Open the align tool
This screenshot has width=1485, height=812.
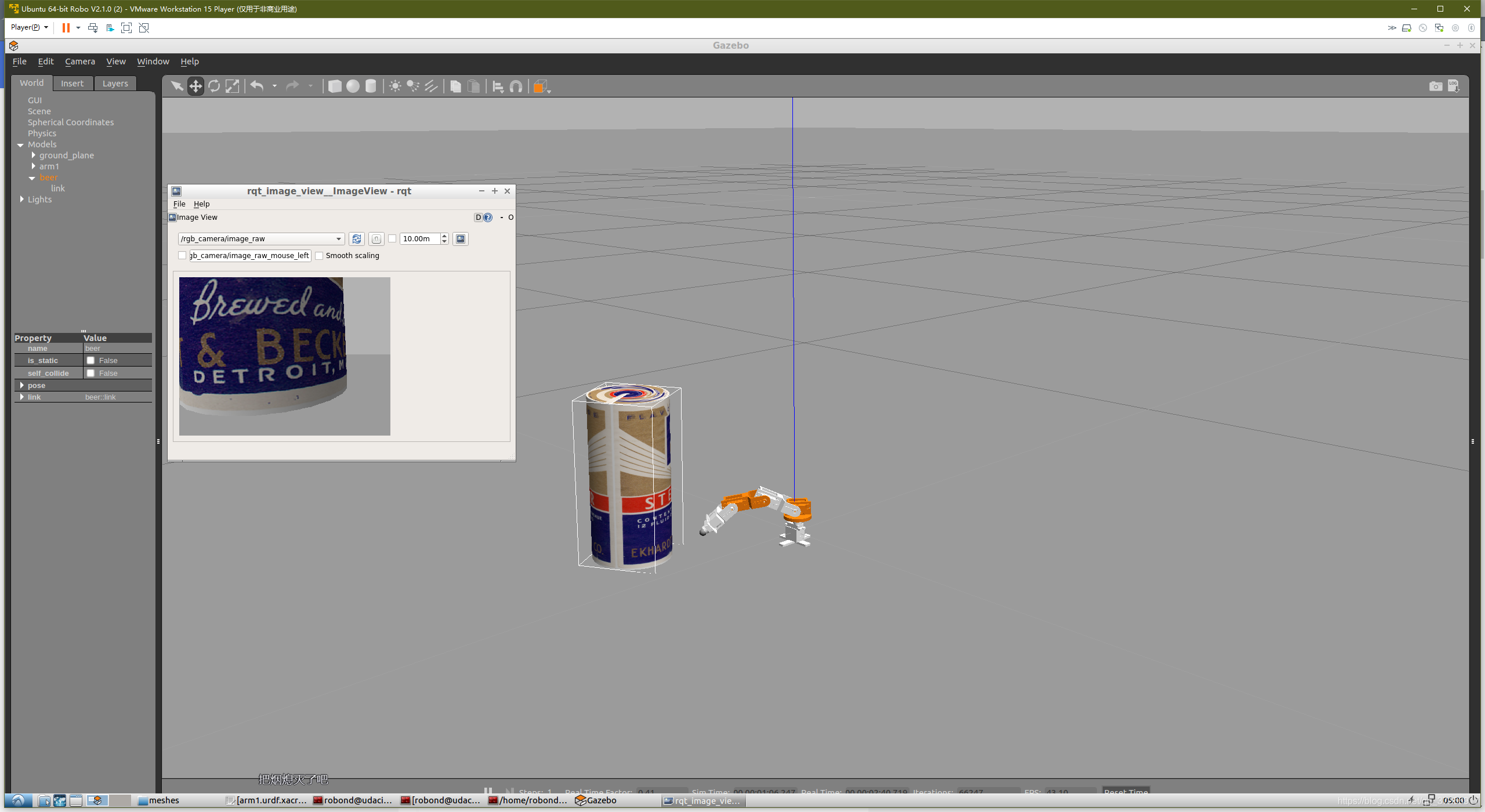coord(498,86)
